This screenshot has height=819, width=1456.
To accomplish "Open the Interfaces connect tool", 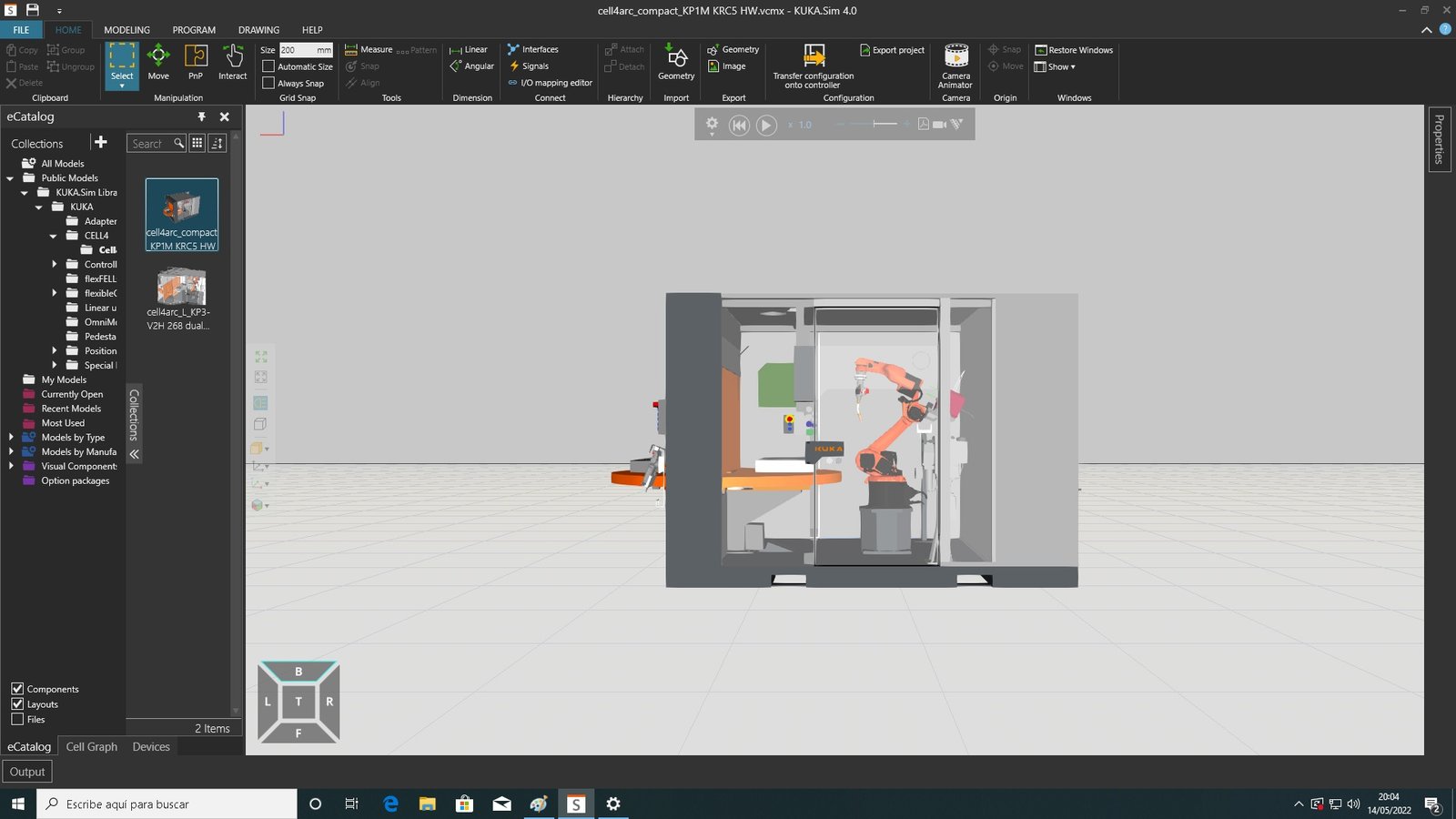I will coord(532,50).
